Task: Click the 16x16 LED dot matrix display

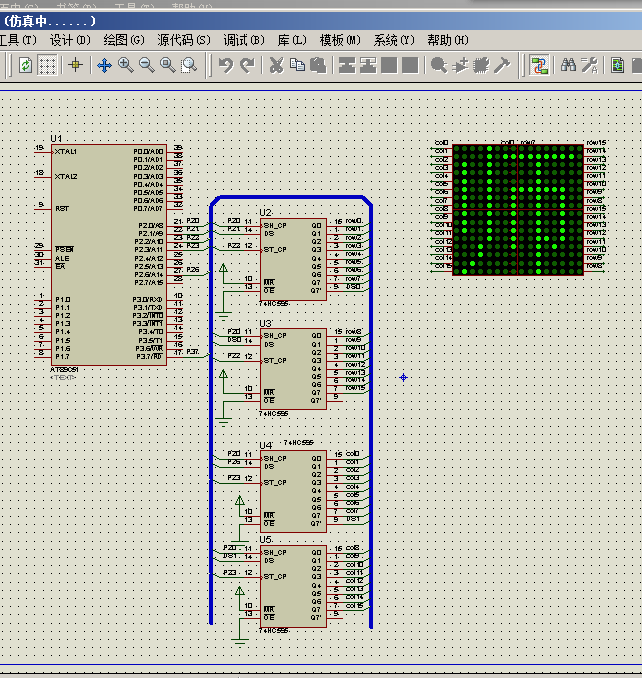Action: (518, 210)
